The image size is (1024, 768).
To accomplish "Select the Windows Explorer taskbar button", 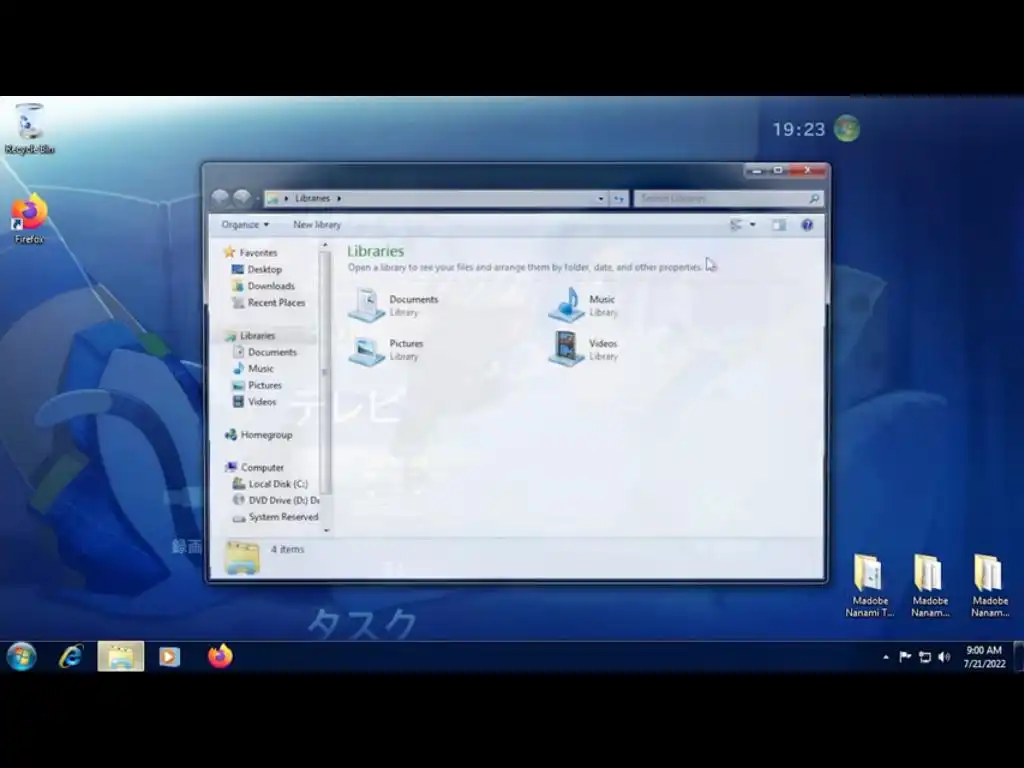I will [x=121, y=656].
